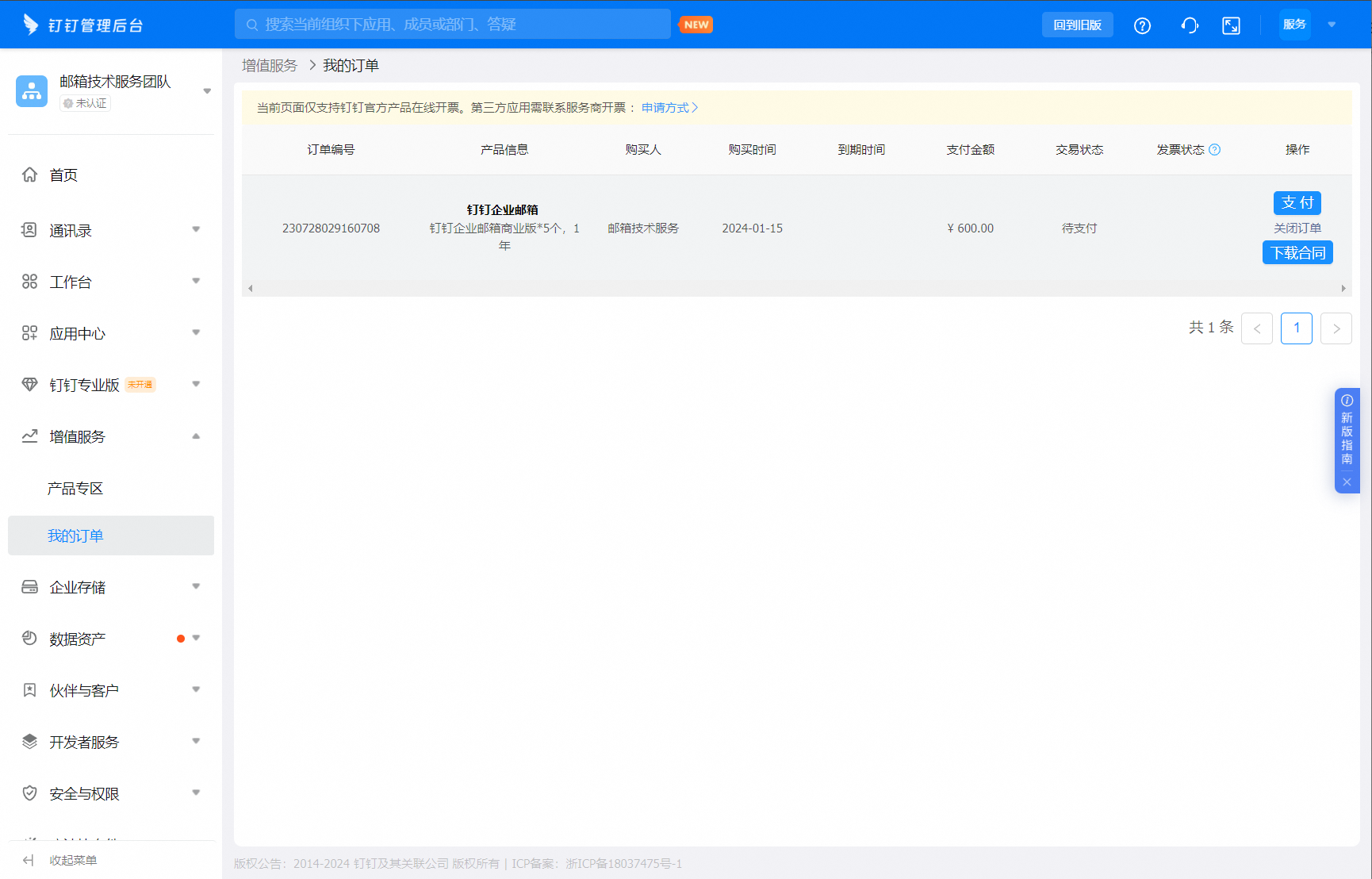The image size is (1372, 879).
Task: Click the 发票状态 help info icon
Action: coord(1214,149)
